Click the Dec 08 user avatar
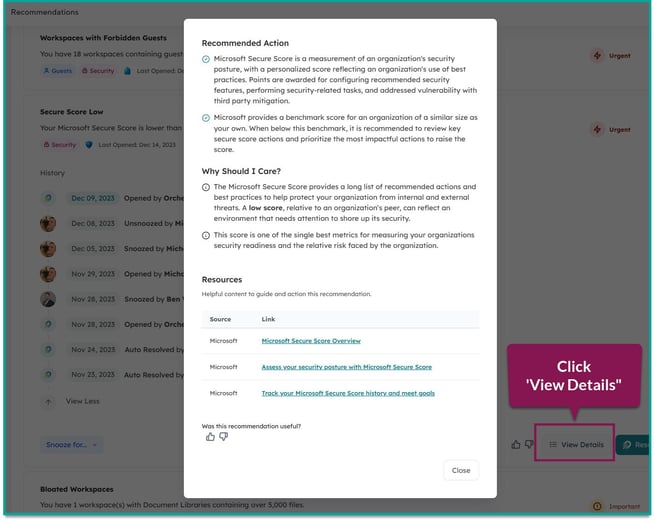Viewport: 655px width, 522px height. [x=48, y=224]
